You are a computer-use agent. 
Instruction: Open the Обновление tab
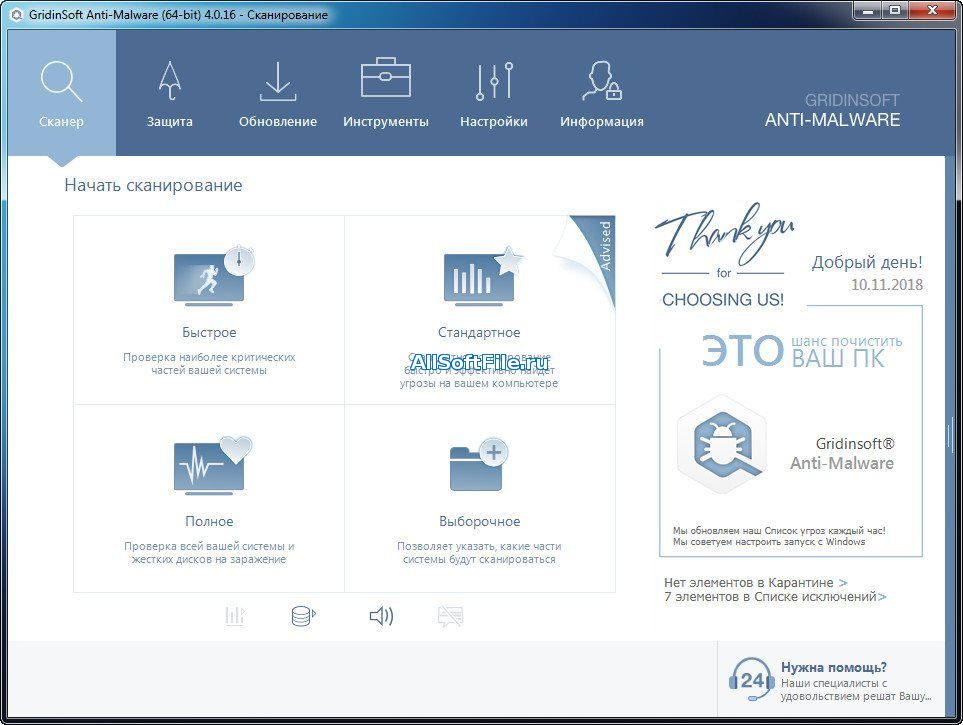278,93
